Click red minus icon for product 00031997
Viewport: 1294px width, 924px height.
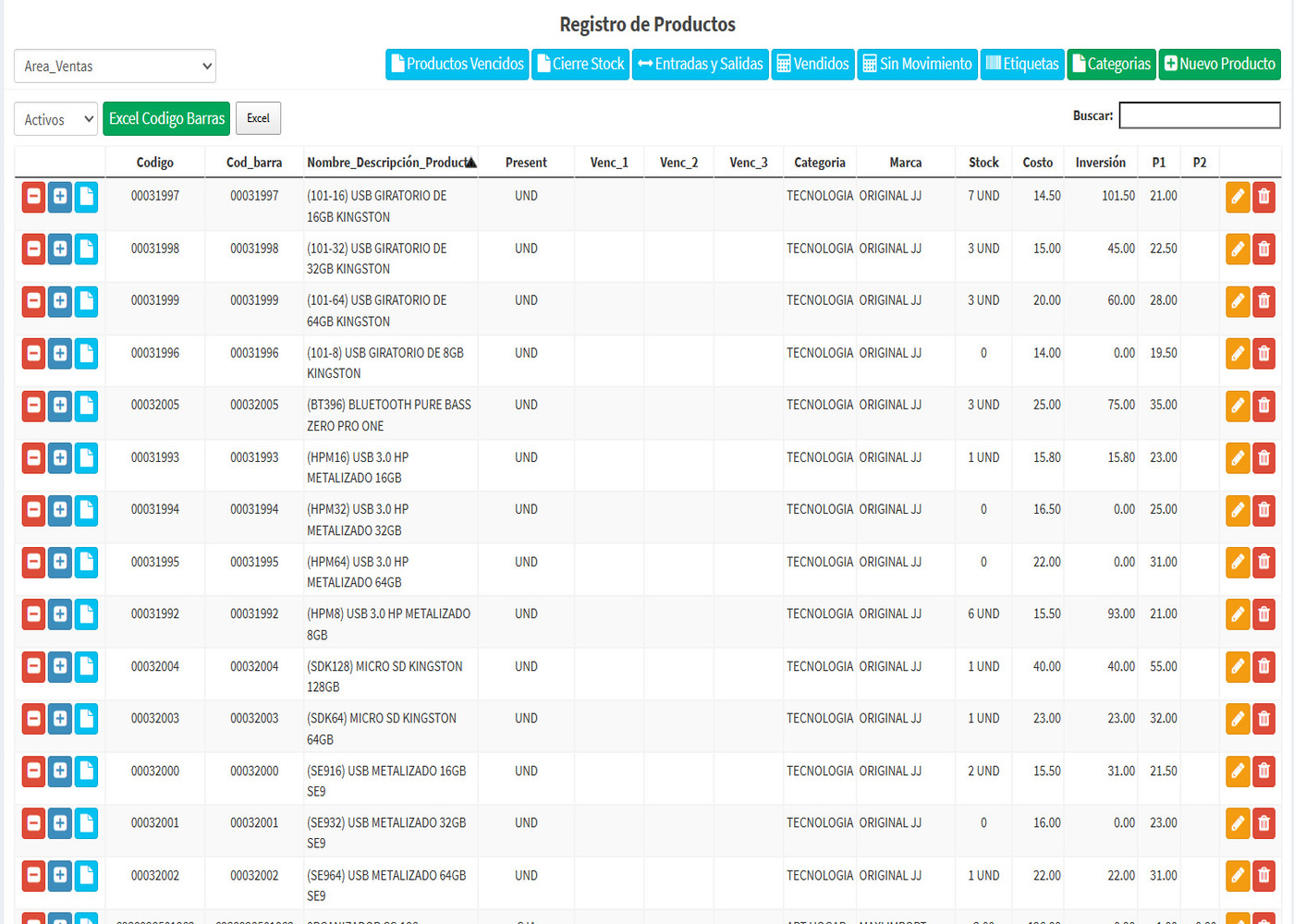[33, 197]
